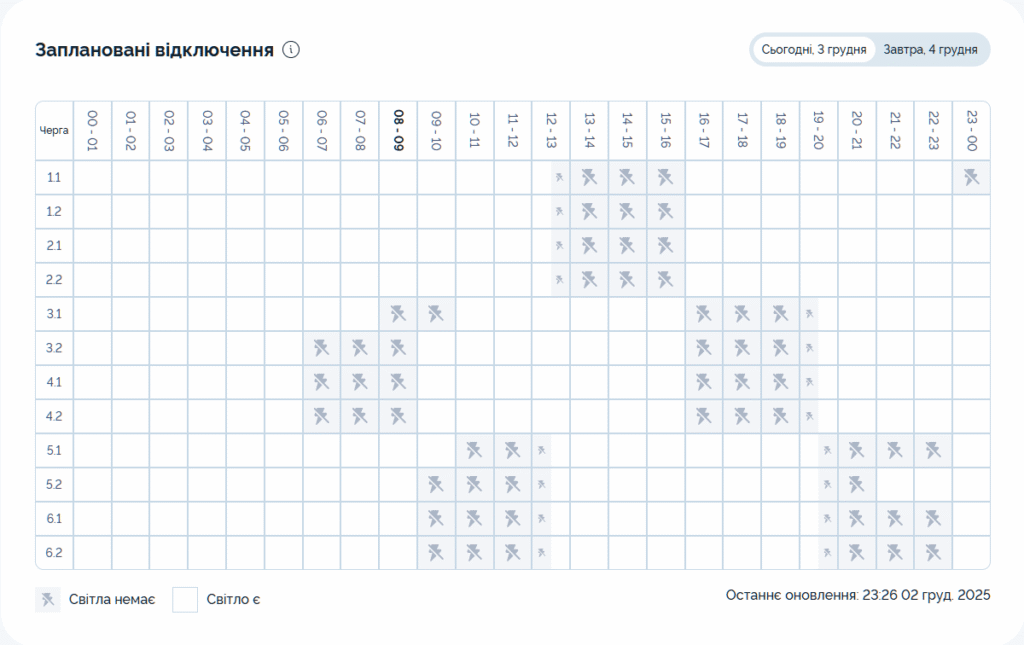Click the Світло є legend swatch
The height and width of the screenshot is (645, 1024).
click(185, 600)
